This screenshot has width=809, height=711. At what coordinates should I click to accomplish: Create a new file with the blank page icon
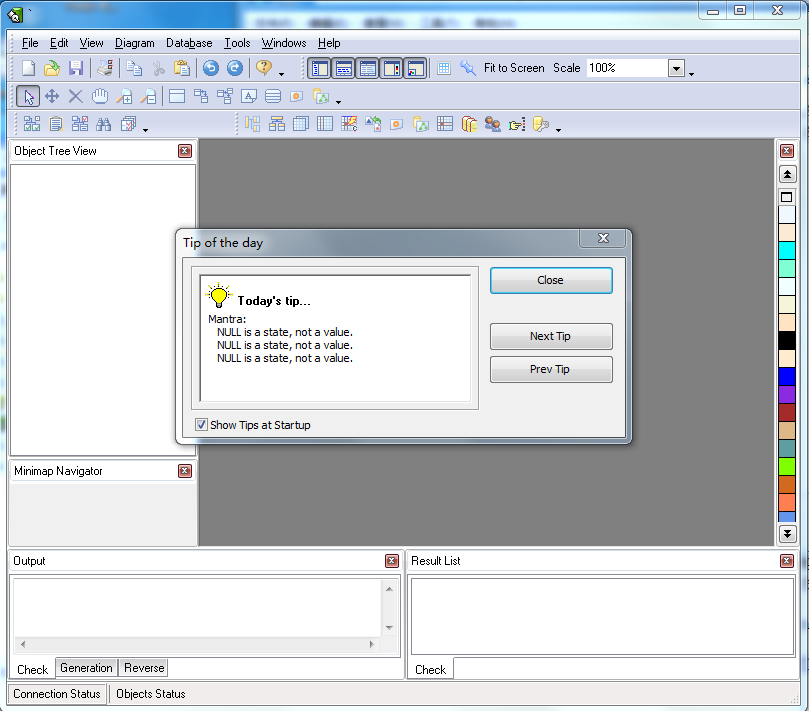(29, 68)
